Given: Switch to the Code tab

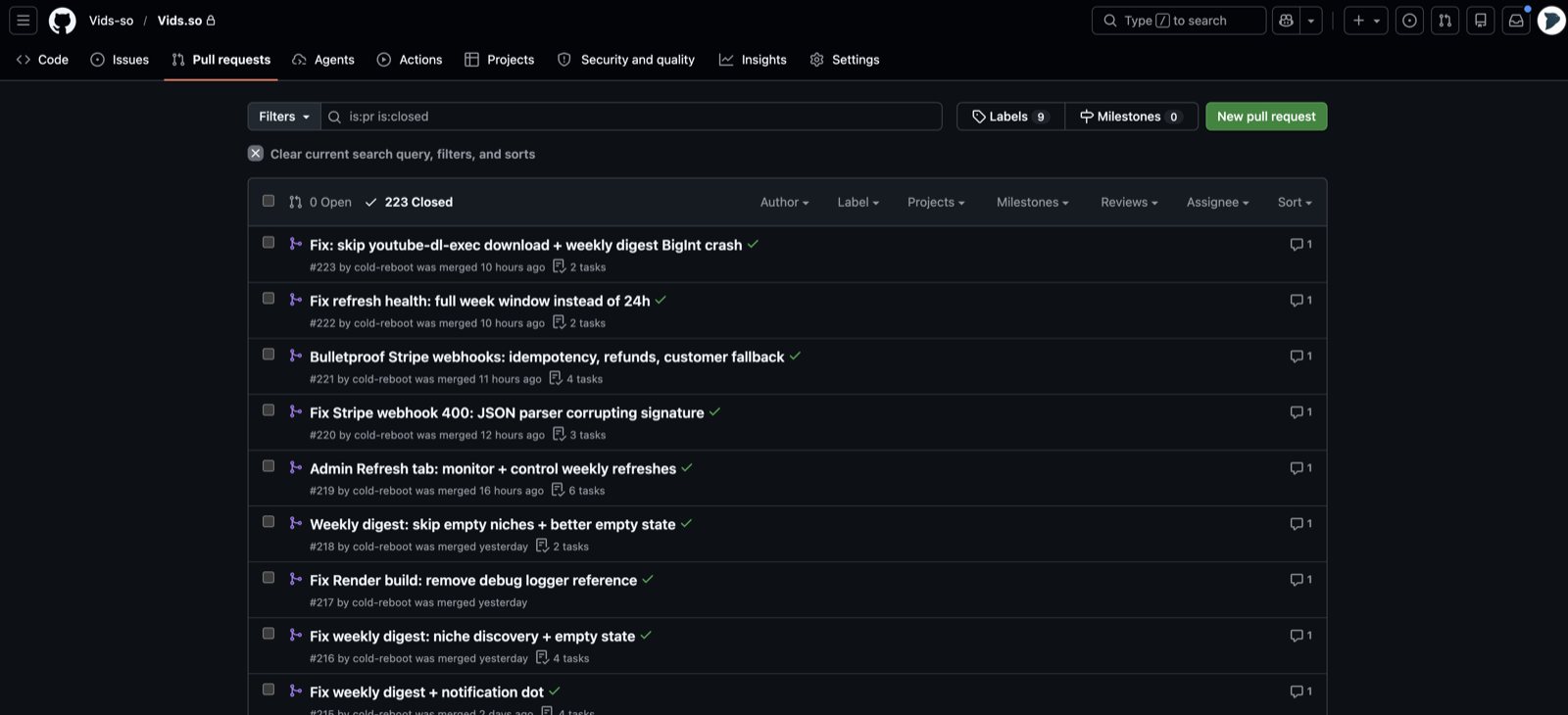Looking at the screenshot, I should [42, 60].
